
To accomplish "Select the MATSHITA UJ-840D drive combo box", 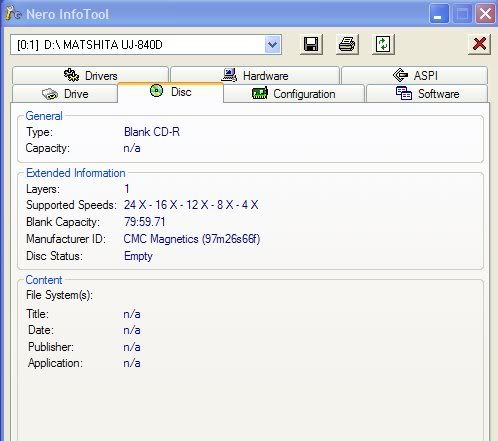I will coord(146,44).
